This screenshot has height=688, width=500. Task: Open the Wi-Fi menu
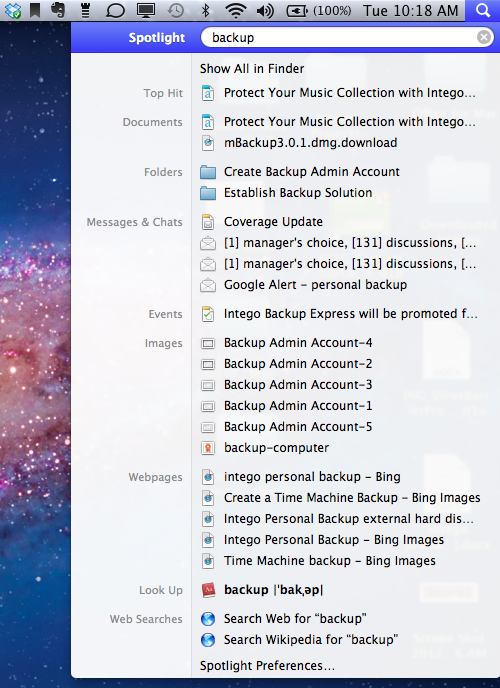pyautogui.click(x=236, y=11)
